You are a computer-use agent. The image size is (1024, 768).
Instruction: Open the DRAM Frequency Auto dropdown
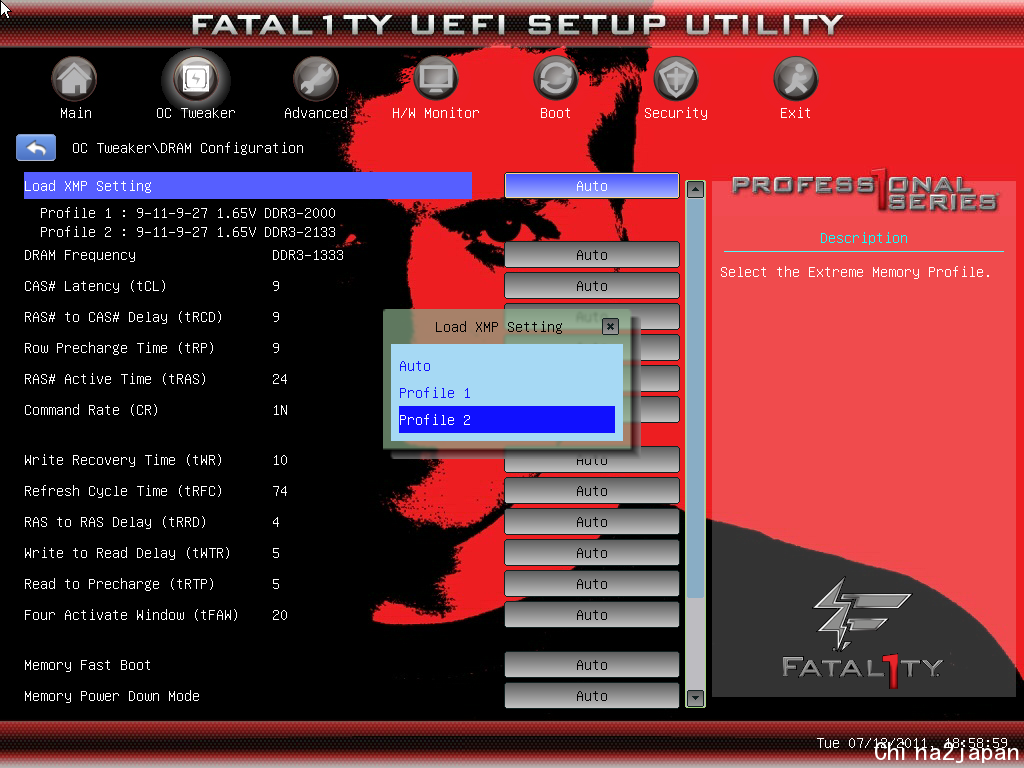click(x=592, y=255)
